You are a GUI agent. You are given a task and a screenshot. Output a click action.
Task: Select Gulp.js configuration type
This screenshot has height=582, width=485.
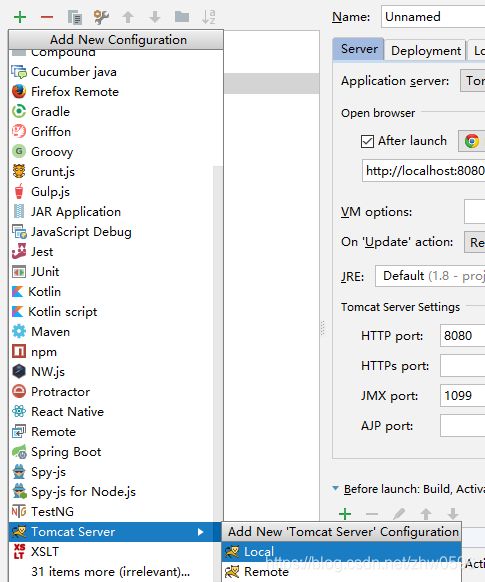coord(111,192)
